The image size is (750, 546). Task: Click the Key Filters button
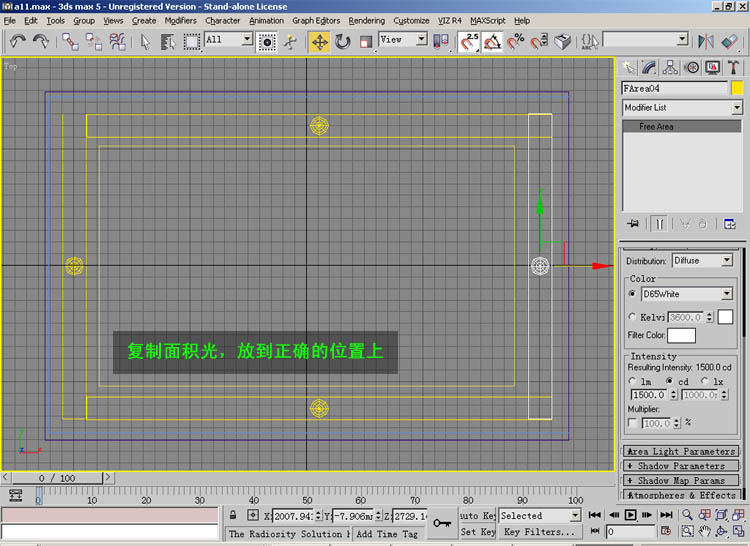pyautogui.click(x=540, y=532)
